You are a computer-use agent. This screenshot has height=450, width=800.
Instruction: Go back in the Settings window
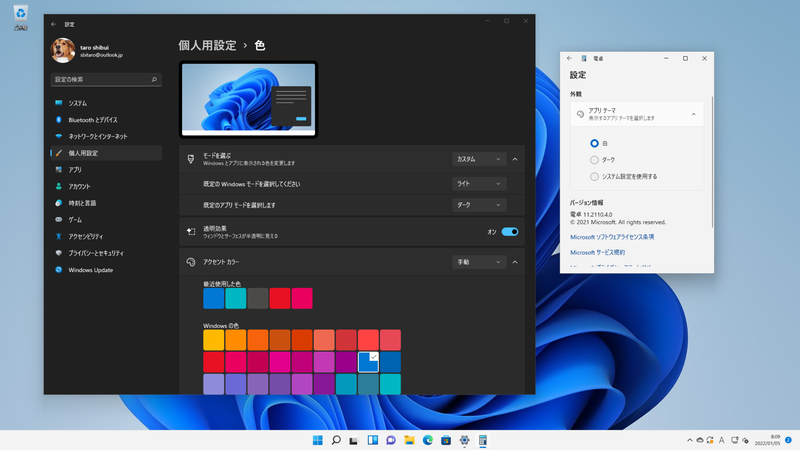(x=54, y=24)
